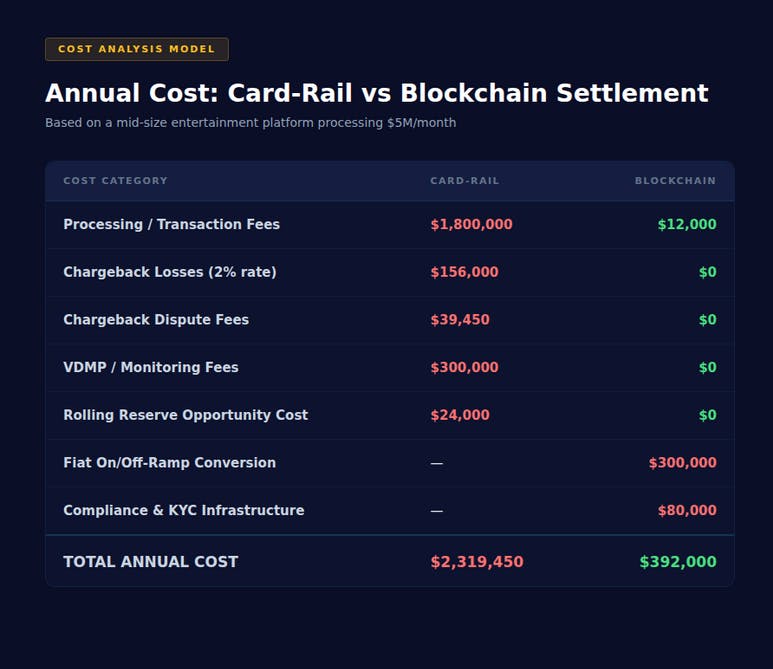773x669 pixels.
Task: Select the Processing / Transaction Fees row label
Action: [x=171, y=225]
